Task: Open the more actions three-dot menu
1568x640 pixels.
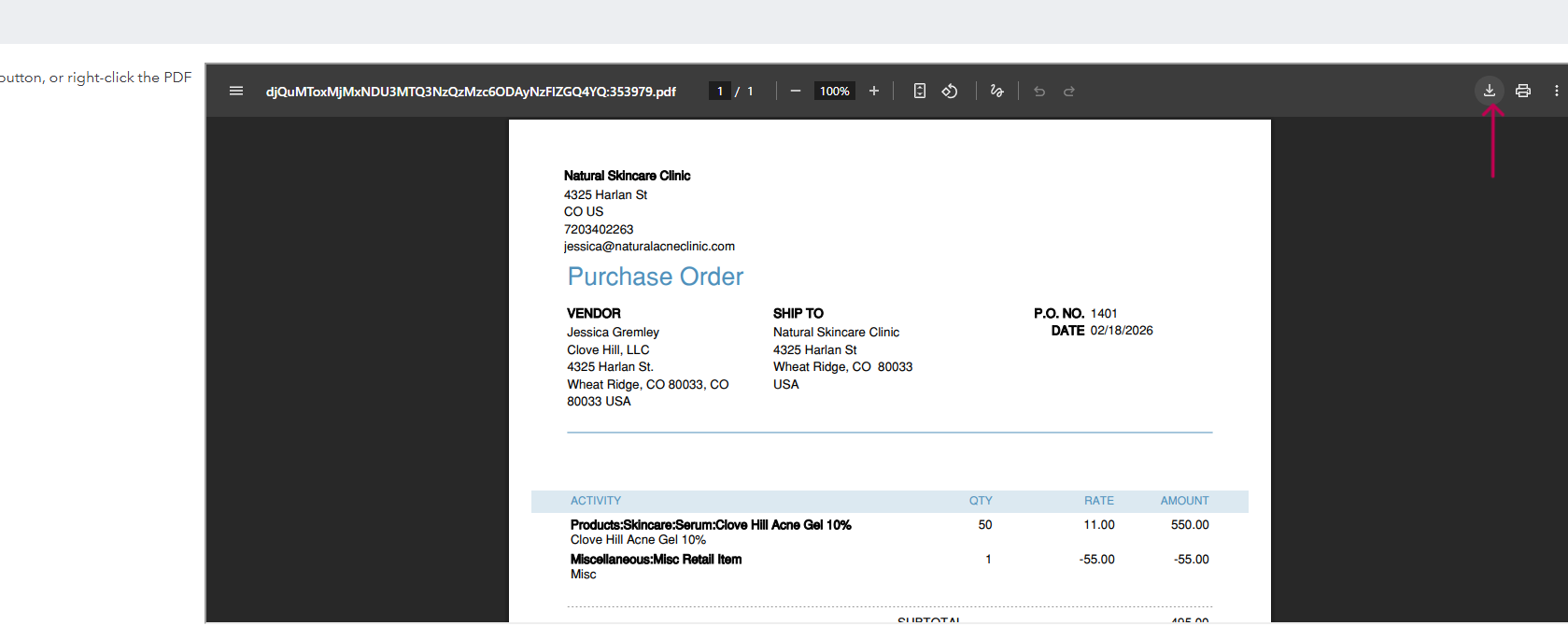Action: (1556, 91)
